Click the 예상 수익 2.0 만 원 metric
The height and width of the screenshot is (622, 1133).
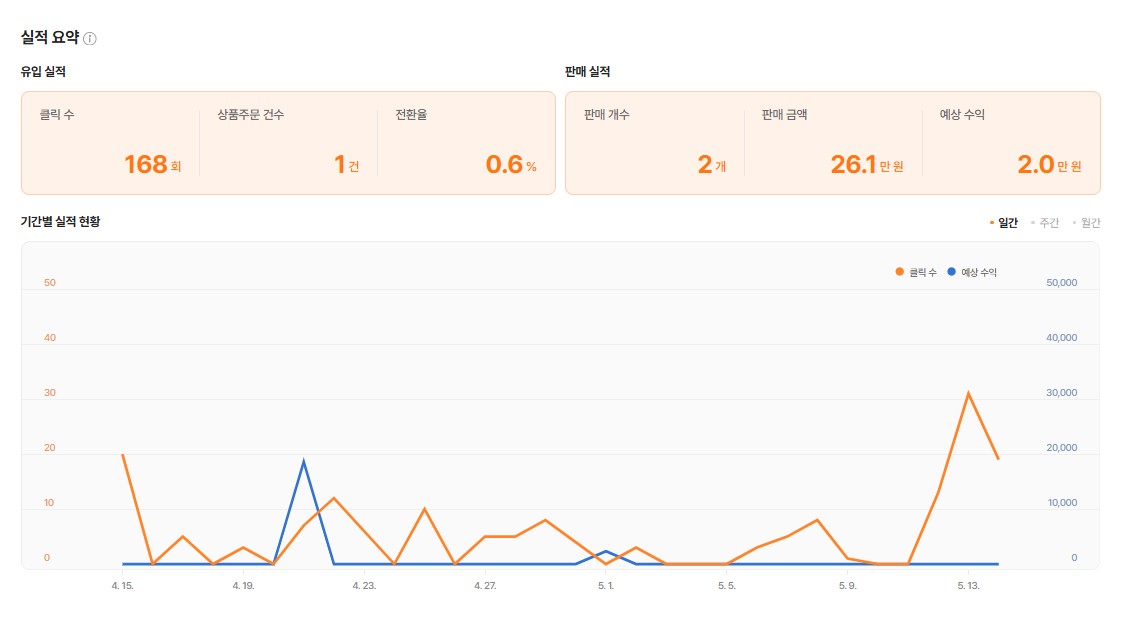click(x=1010, y=143)
